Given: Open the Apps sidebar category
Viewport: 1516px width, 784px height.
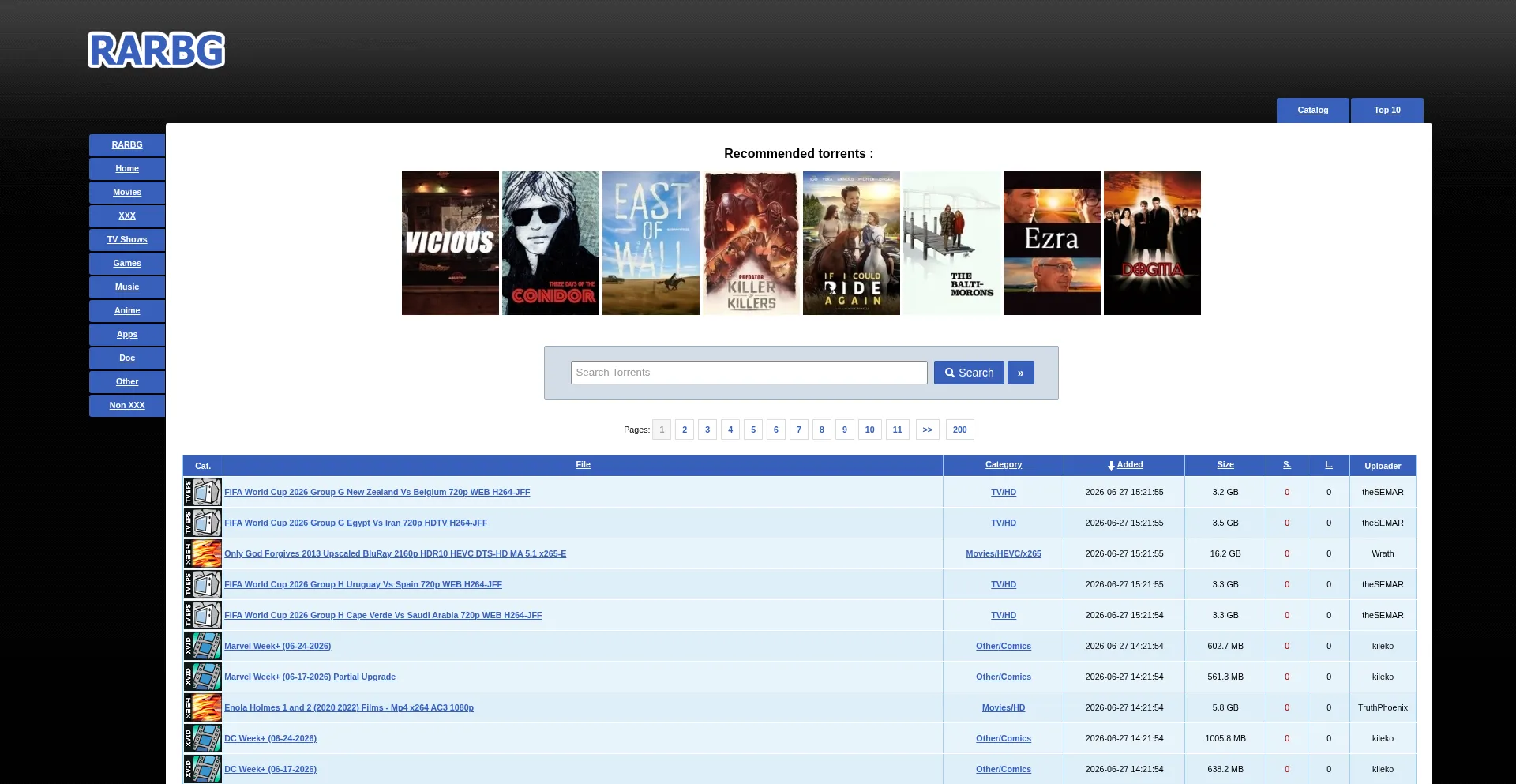Looking at the screenshot, I should pyautogui.click(x=127, y=335).
